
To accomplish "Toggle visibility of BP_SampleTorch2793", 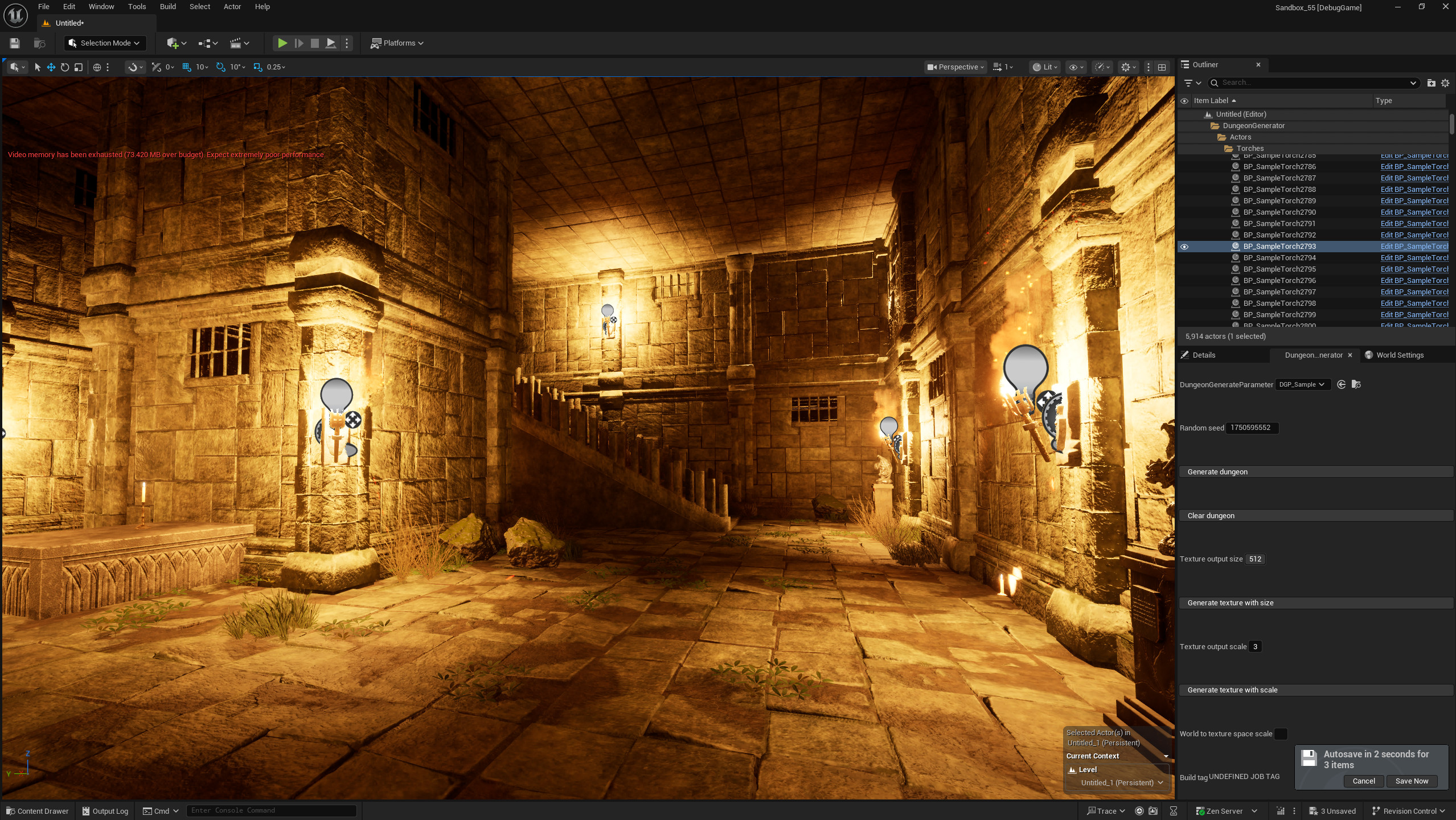I will 1184,247.
